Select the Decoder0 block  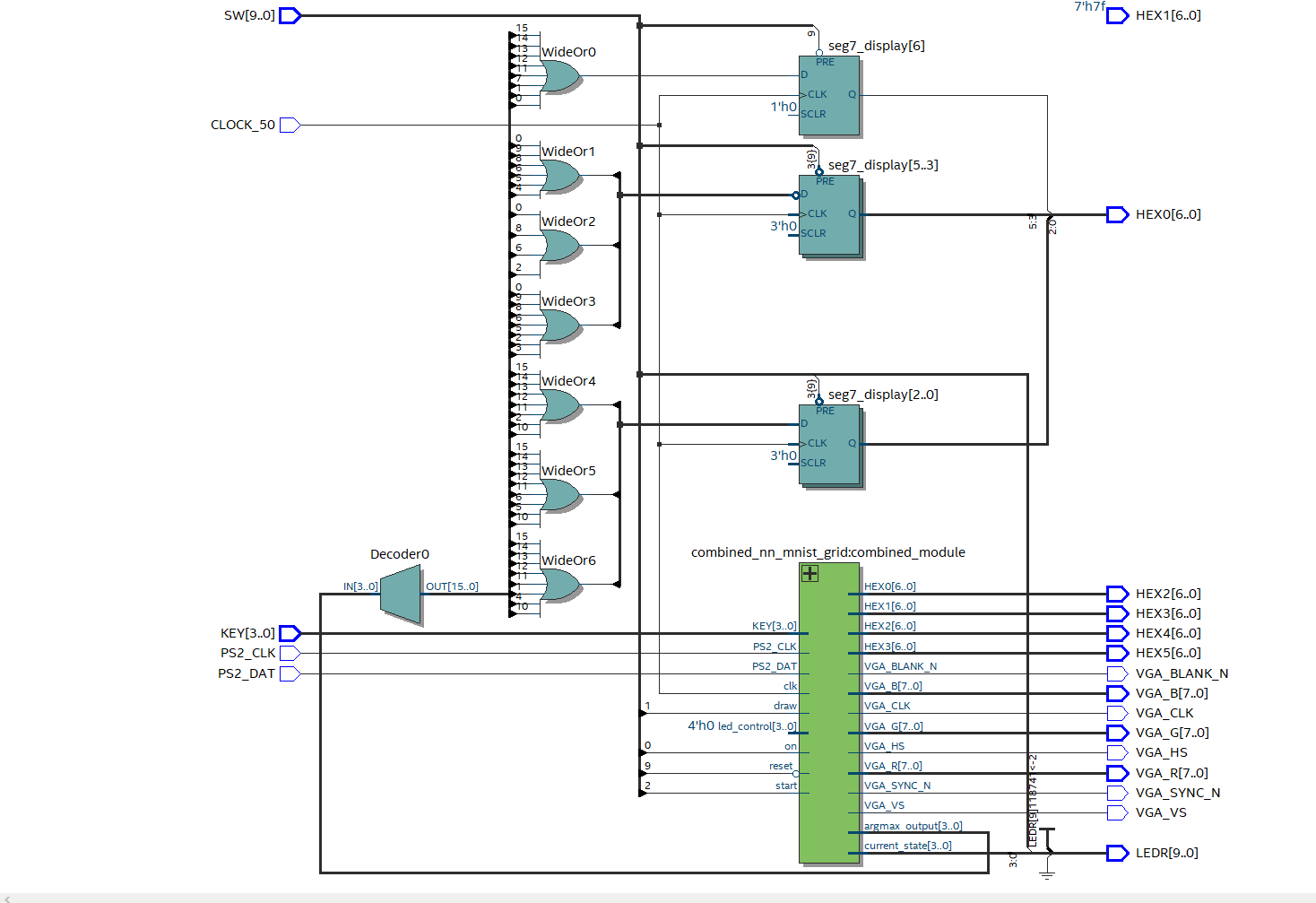click(401, 595)
